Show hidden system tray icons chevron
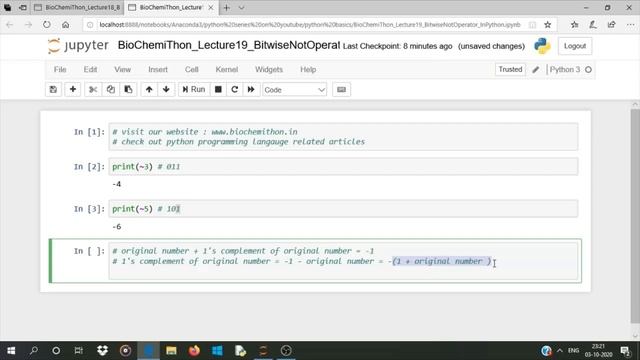This screenshot has height=360, width=640. (560, 351)
